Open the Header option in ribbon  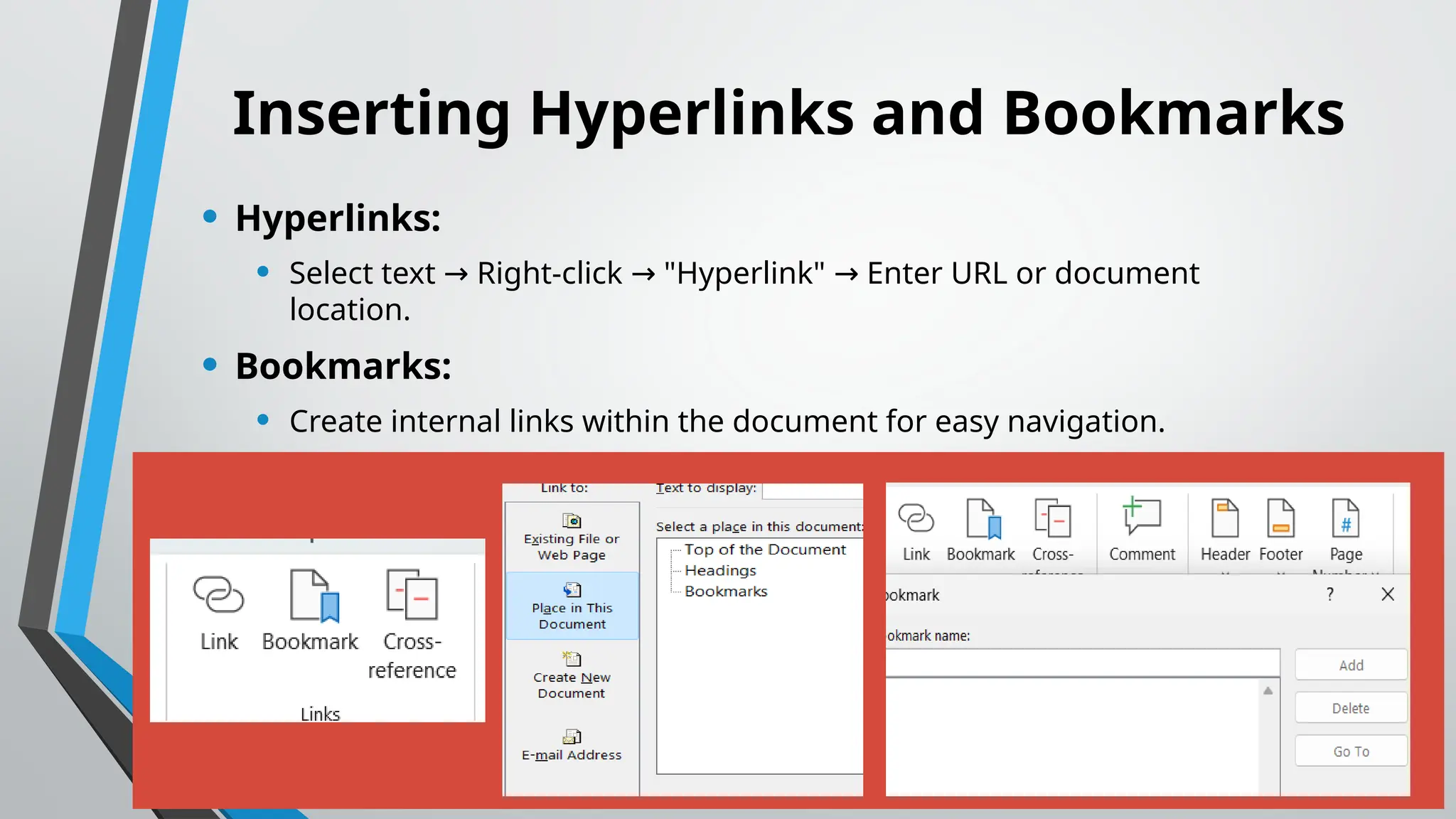point(1224,520)
